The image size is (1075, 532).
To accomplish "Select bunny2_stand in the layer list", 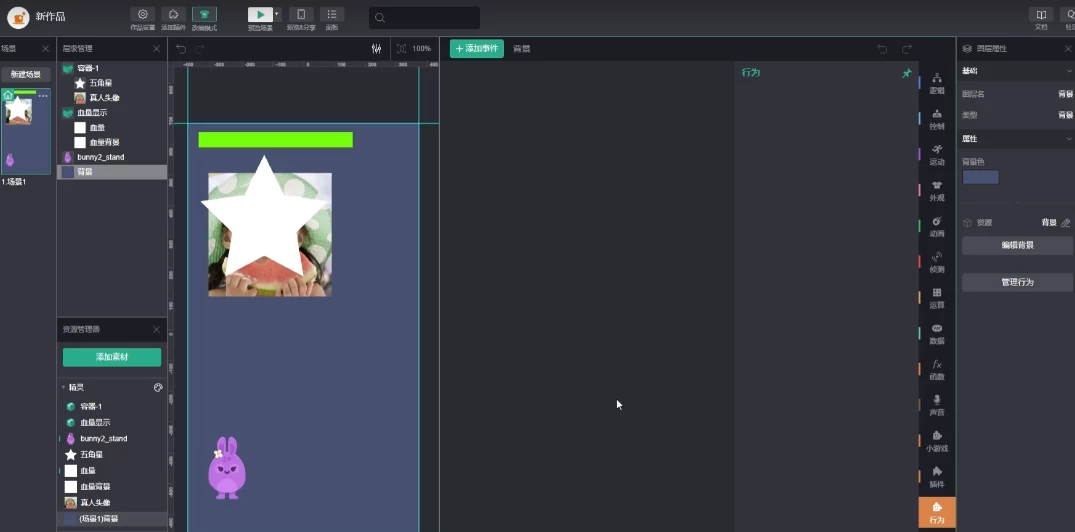I will [x=100, y=157].
